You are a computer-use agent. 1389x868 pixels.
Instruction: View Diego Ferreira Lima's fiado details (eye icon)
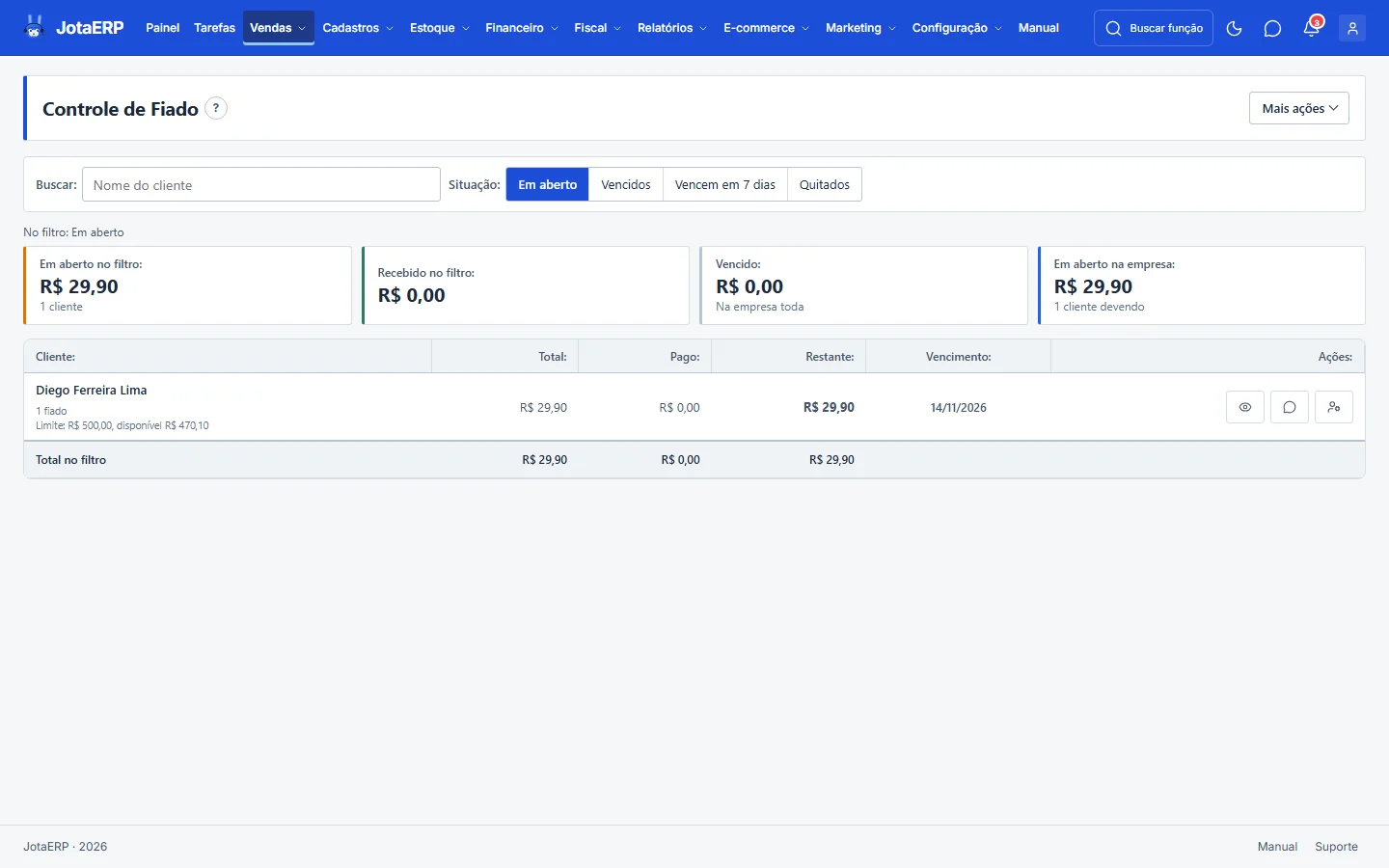[x=1245, y=407]
